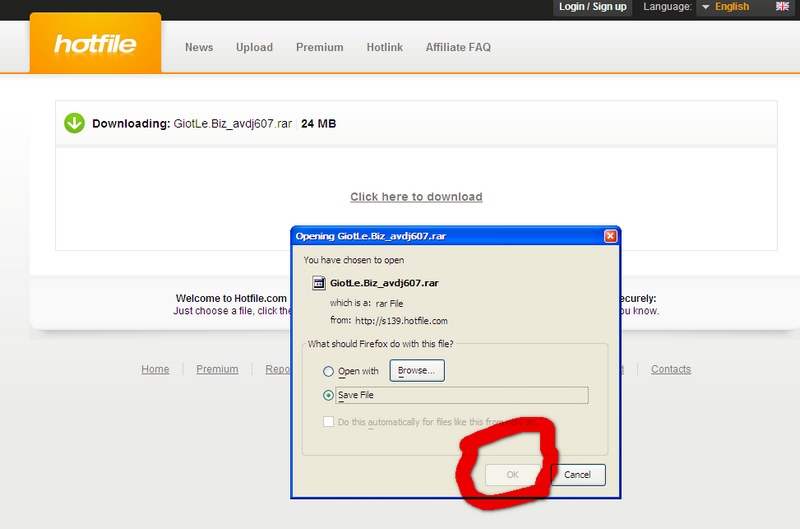Check 'Do this automatically for files like this'
800x529 pixels.
(x=329, y=422)
